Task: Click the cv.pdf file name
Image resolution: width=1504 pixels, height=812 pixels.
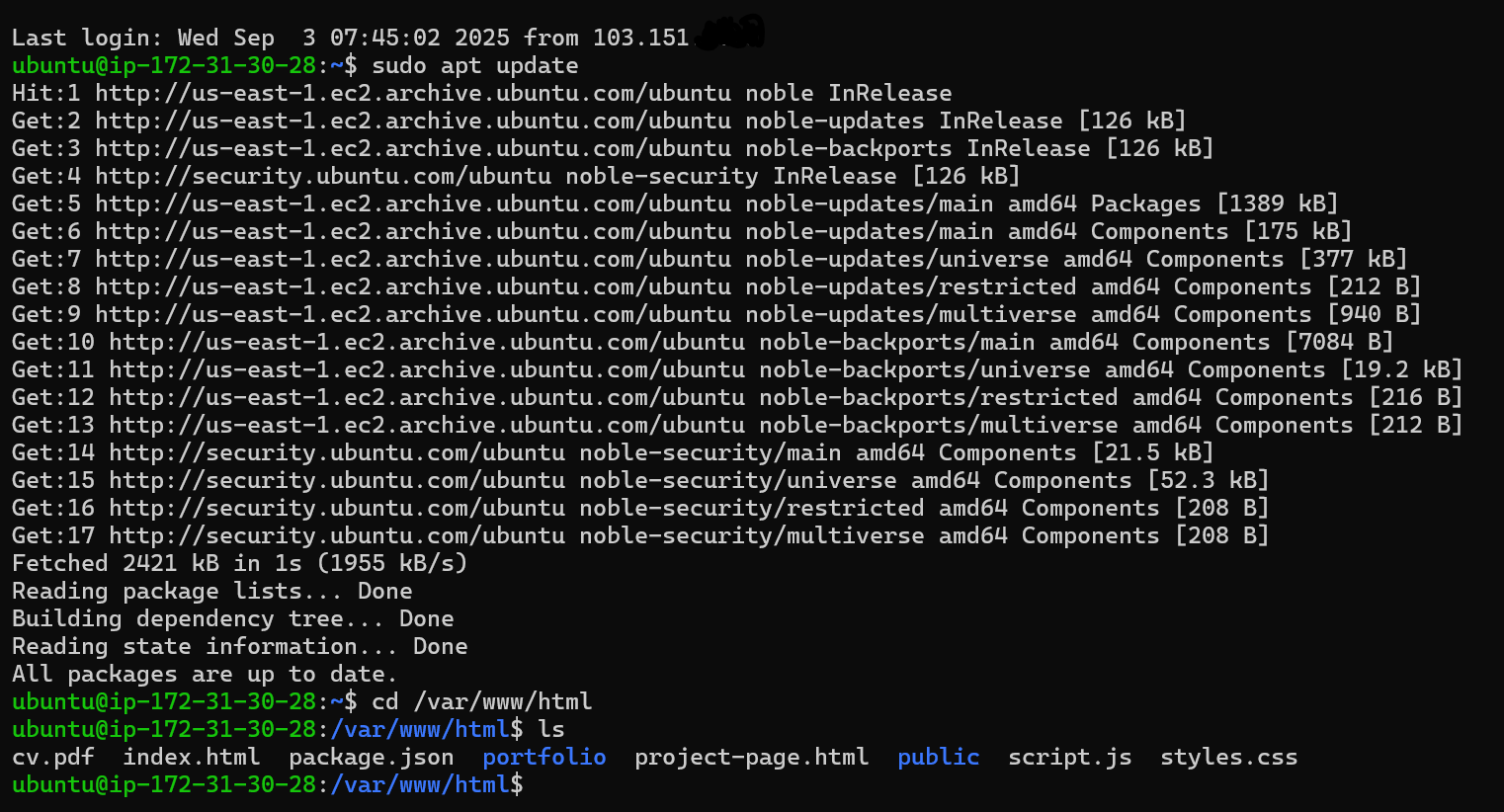Action: pos(53,758)
